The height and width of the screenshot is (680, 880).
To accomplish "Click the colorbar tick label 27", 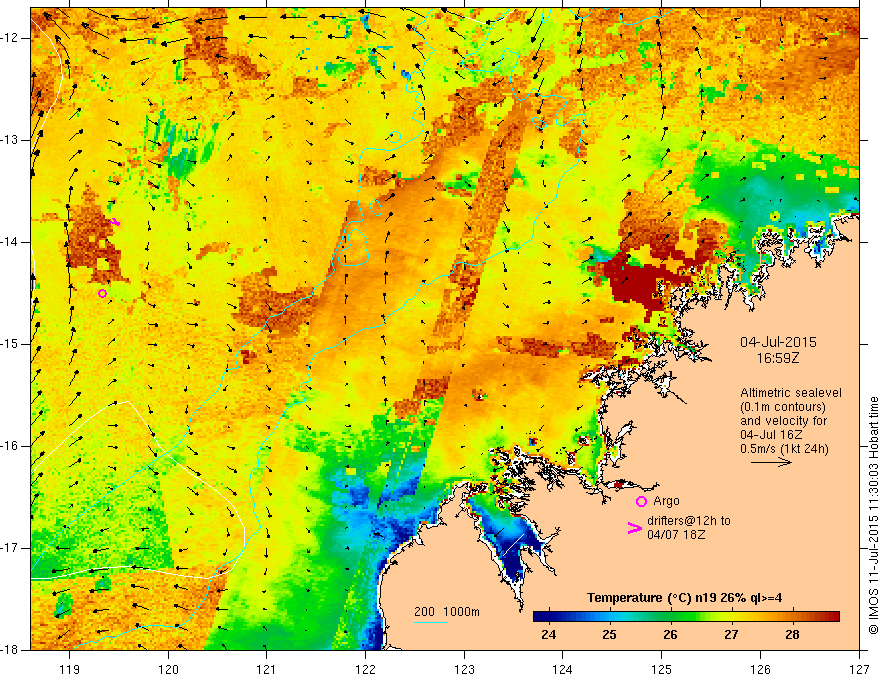I will (731, 635).
